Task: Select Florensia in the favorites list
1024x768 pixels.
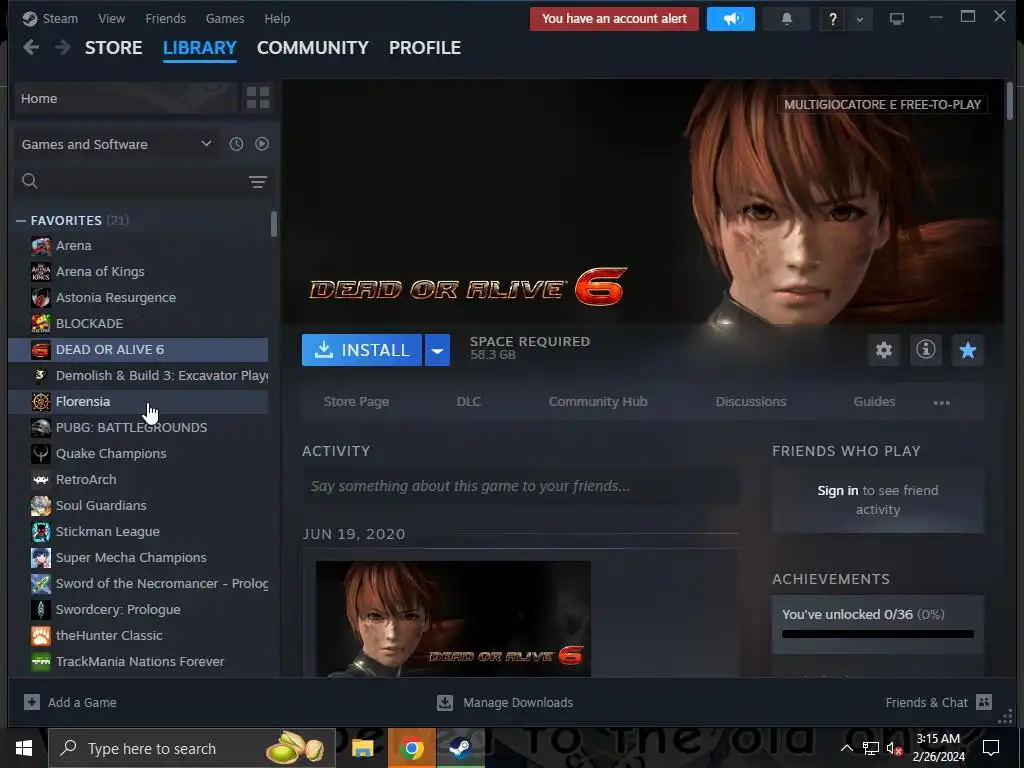Action: (x=138, y=402)
